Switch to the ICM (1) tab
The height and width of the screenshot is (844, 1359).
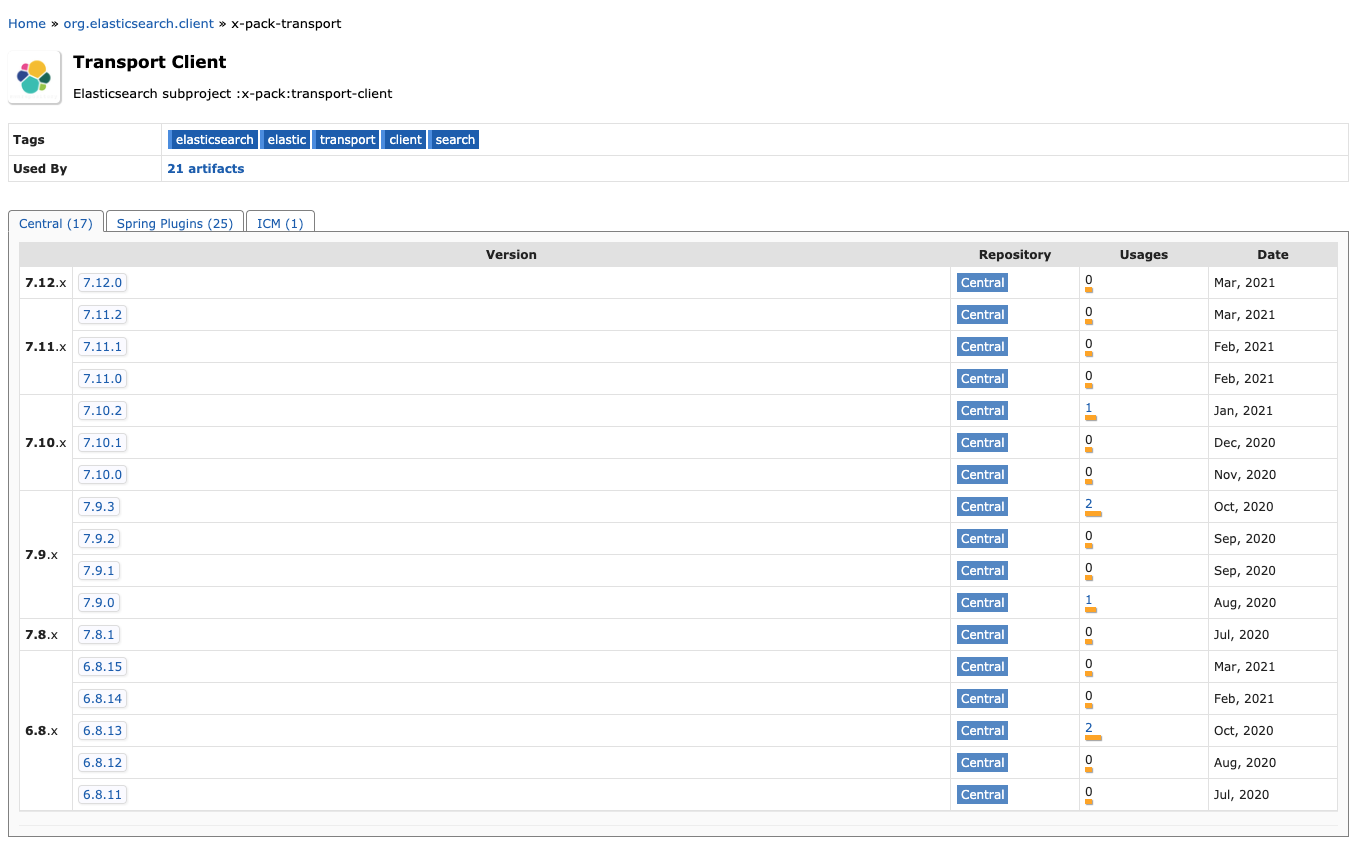[x=280, y=223]
